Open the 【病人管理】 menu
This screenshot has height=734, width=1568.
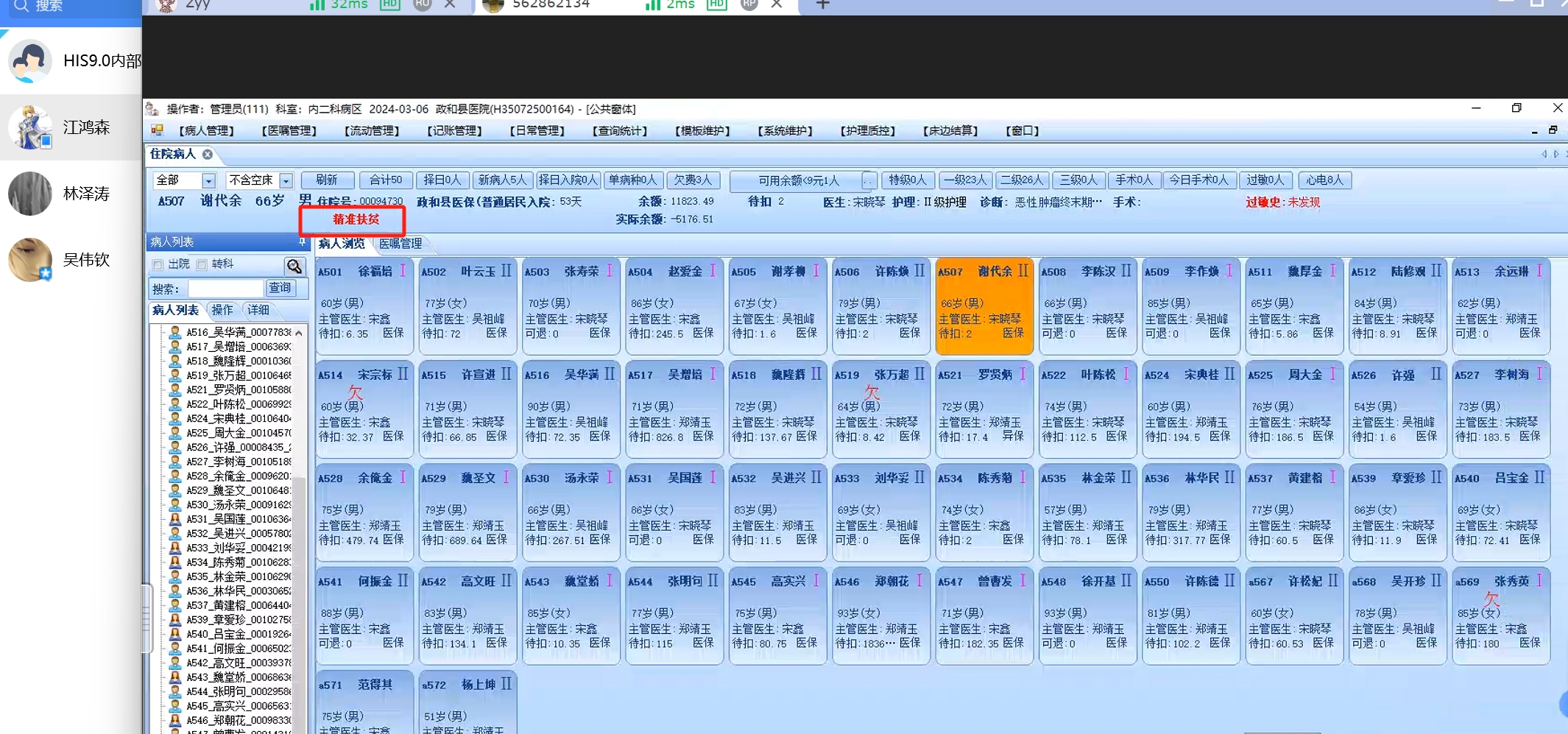(x=206, y=131)
